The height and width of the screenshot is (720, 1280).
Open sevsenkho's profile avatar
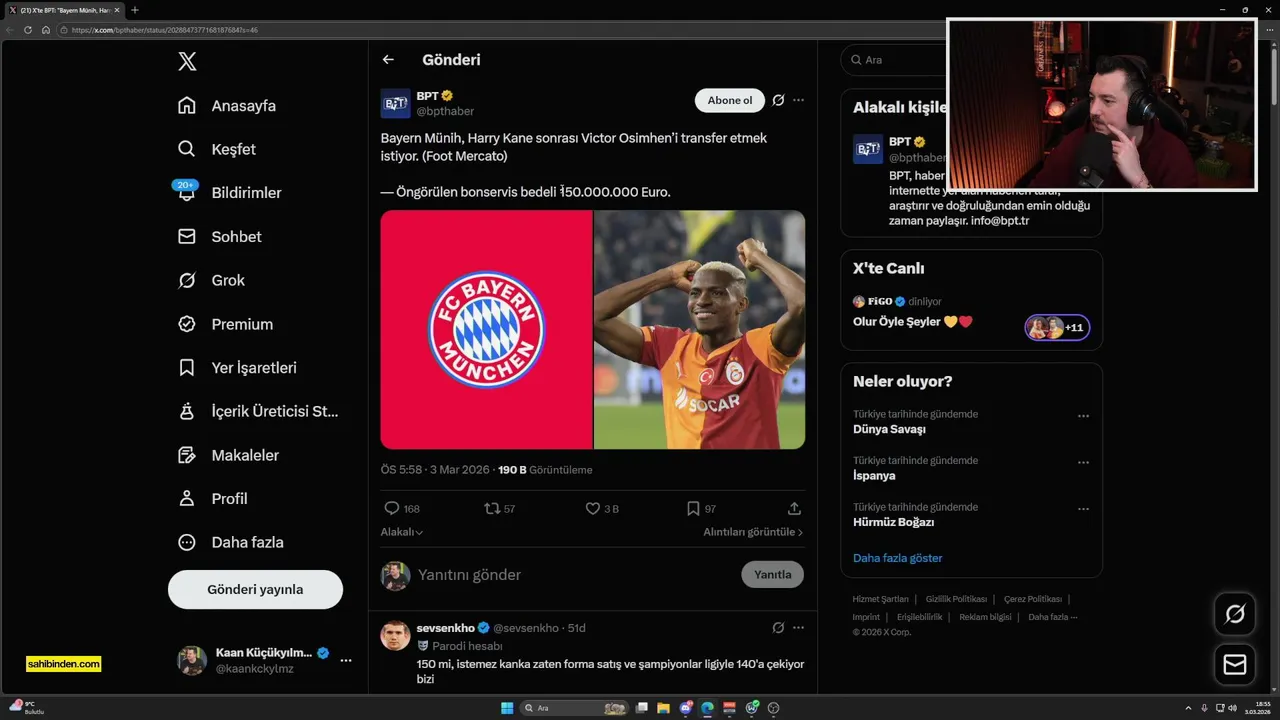pos(396,636)
